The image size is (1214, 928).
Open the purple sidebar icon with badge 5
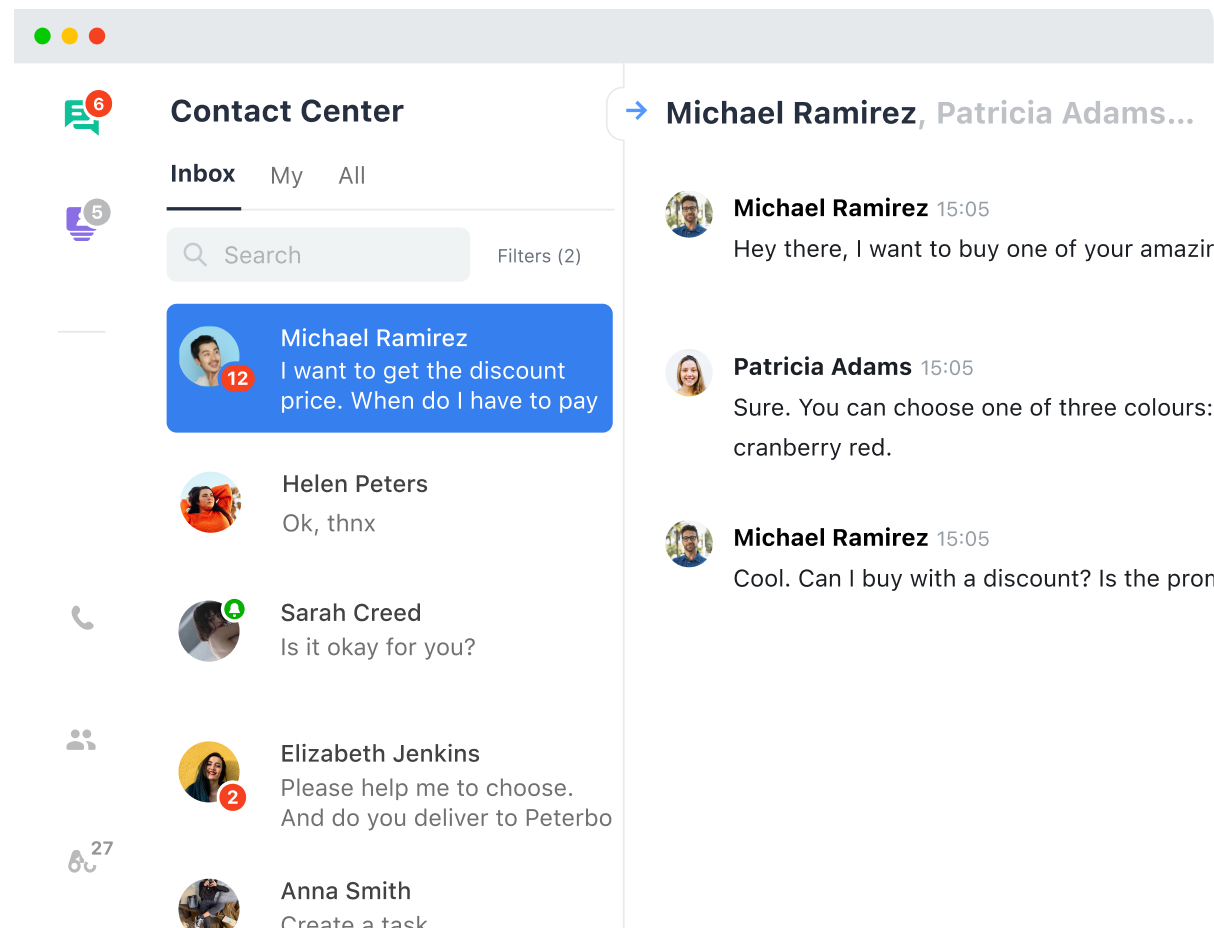click(x=81, y=224)
